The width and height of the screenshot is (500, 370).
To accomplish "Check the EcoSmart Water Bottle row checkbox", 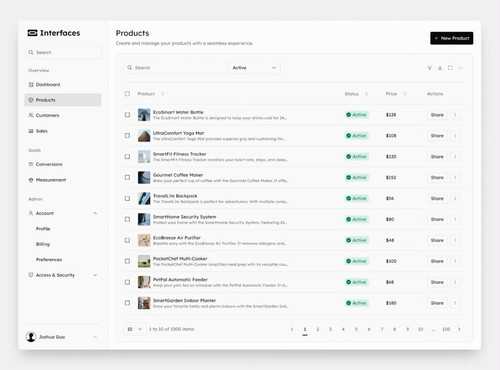I will point(127,115).
